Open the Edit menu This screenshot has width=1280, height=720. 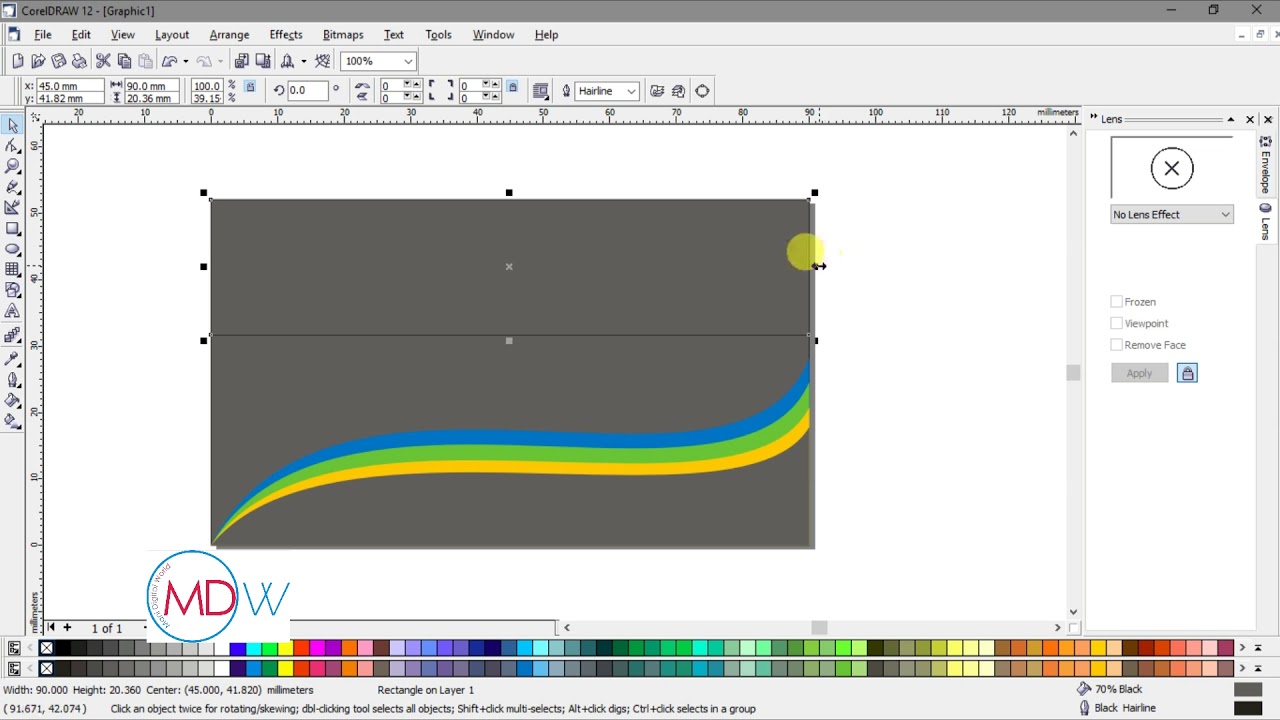[81, 34]
